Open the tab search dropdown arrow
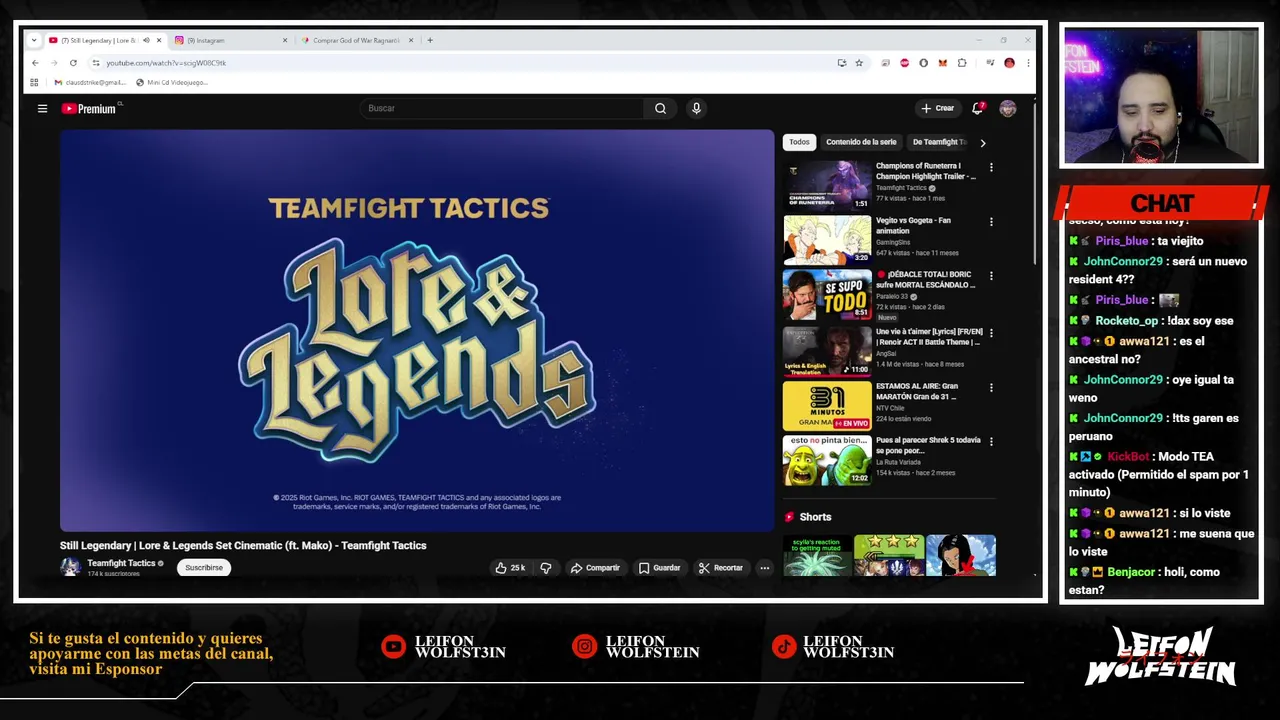 coord(34,40)
